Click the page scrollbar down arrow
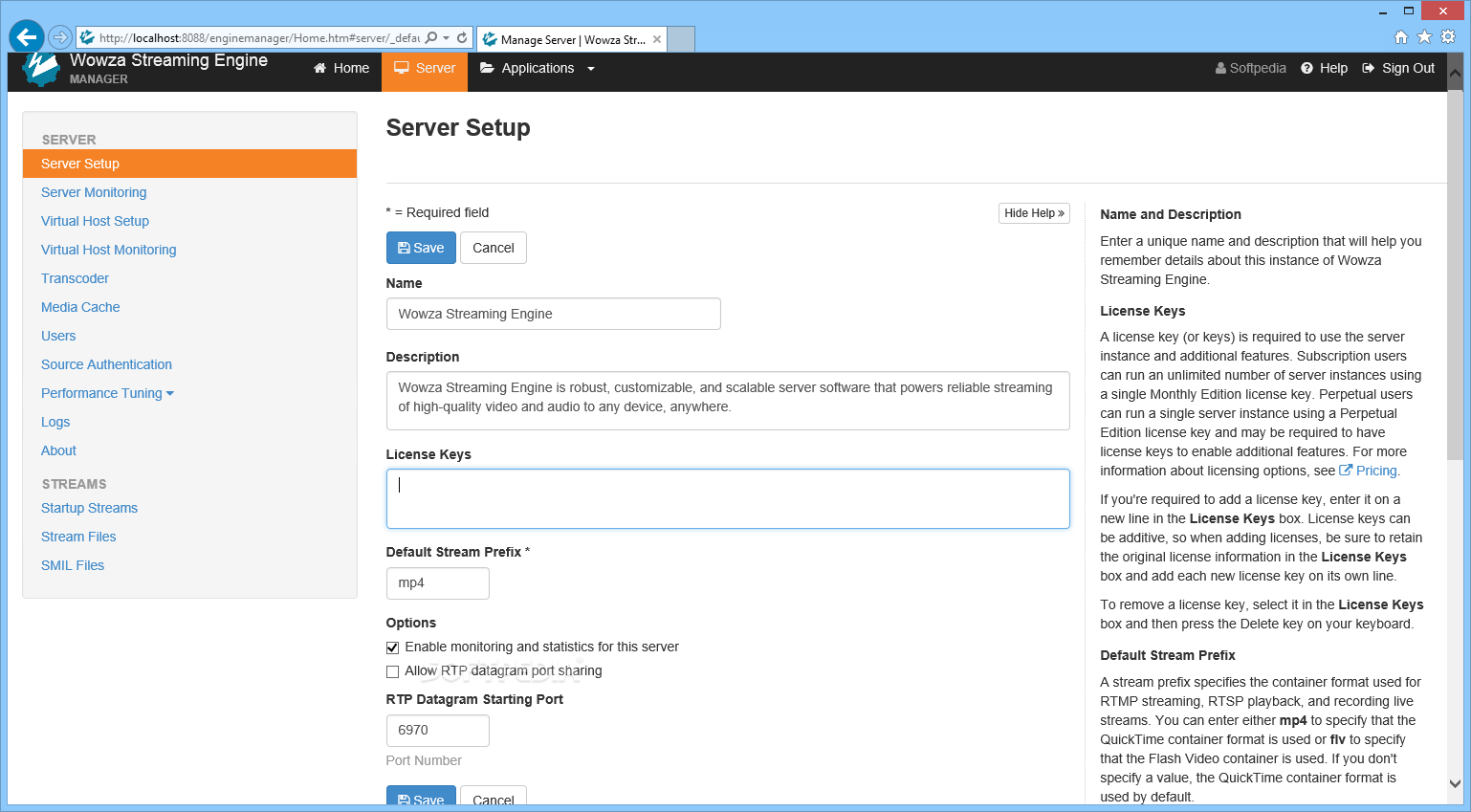 pyautogui.click(x=1456, y=783)
